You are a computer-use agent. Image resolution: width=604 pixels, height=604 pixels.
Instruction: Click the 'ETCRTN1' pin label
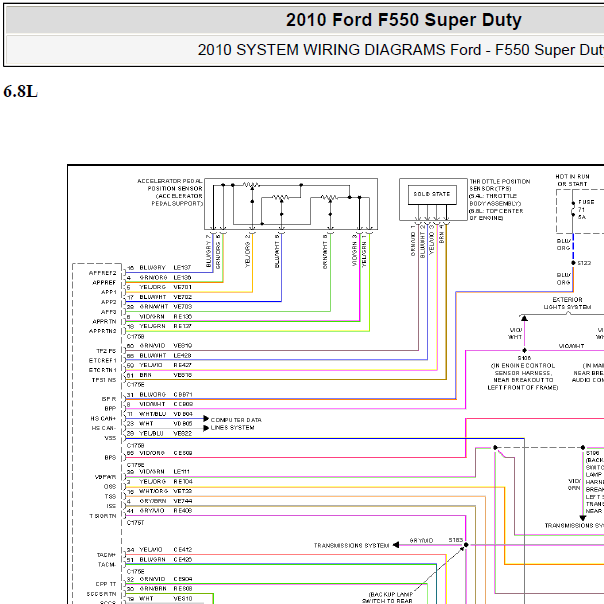click(x=102, y=370)
